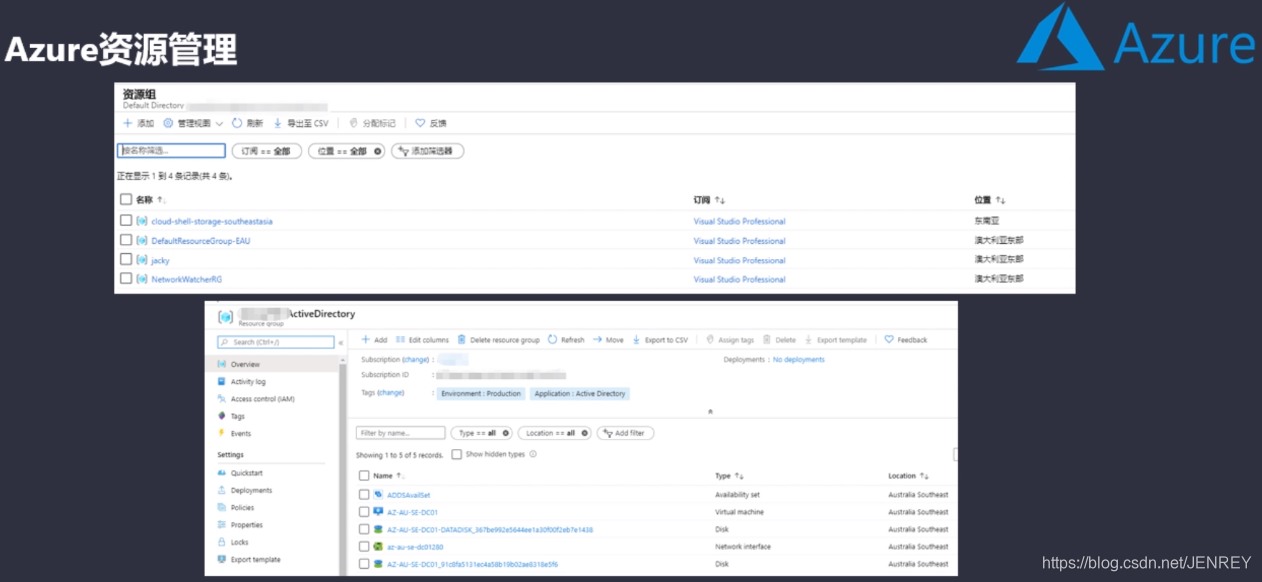
Task: Check the az-au-se-dc01280 row checkbox
Action: click(364, 546)
